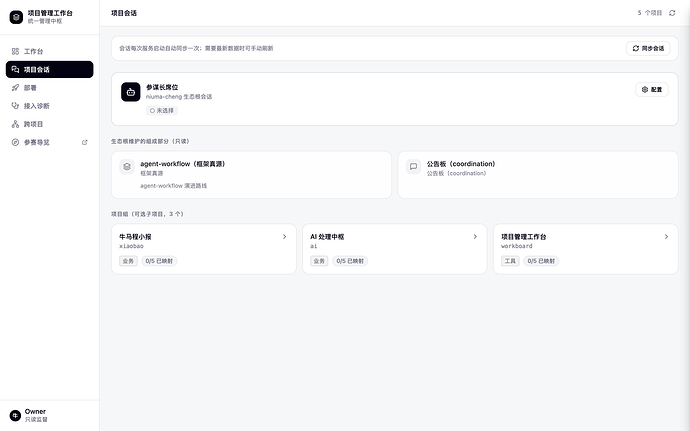This screenshot has height=431, width=690.
Task: Click the 业务 tag on AI 处理中枢 card
Action: pos(319,261)
